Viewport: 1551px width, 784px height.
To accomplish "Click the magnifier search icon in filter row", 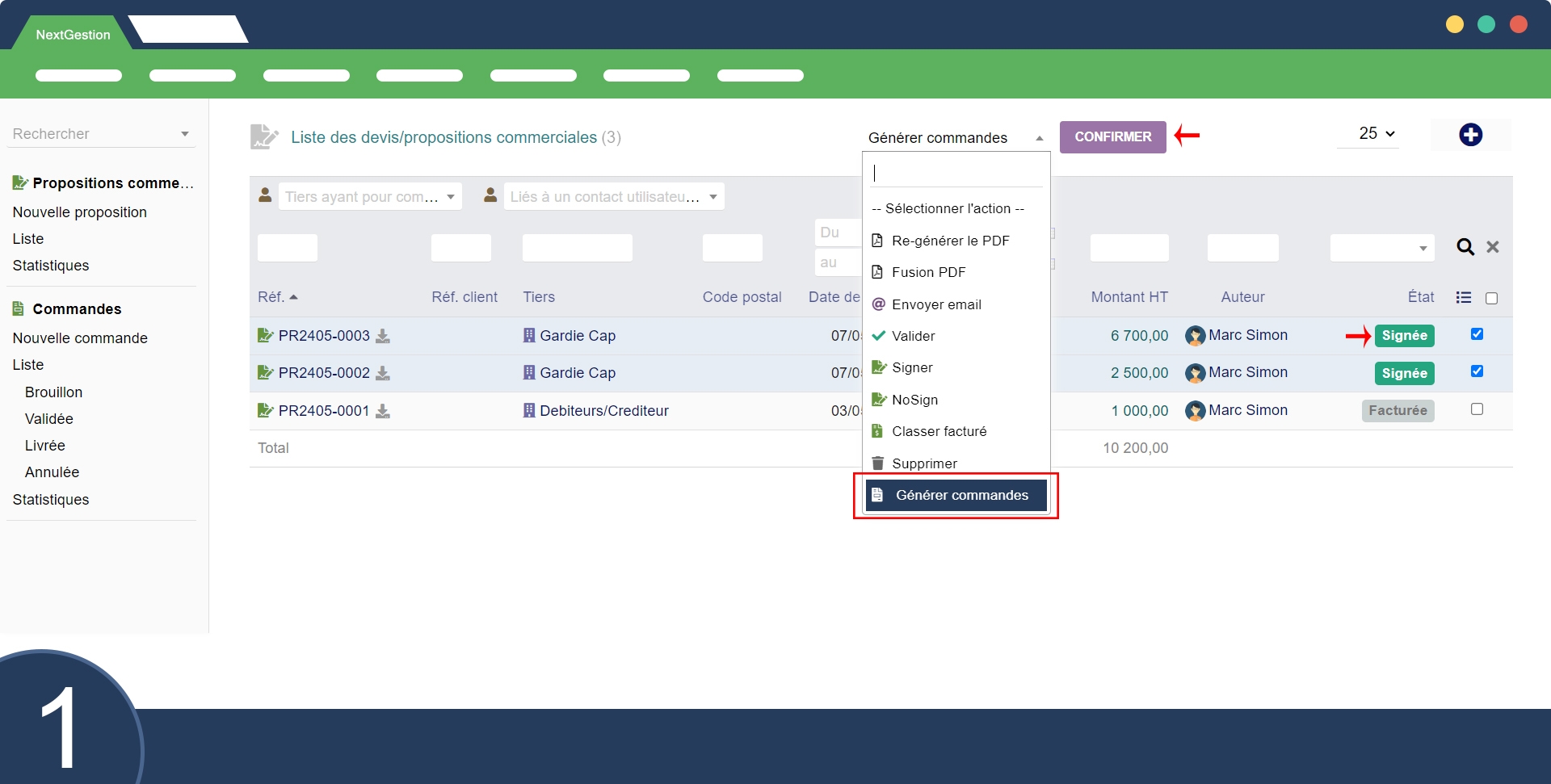I will (x=1465, y=247).
